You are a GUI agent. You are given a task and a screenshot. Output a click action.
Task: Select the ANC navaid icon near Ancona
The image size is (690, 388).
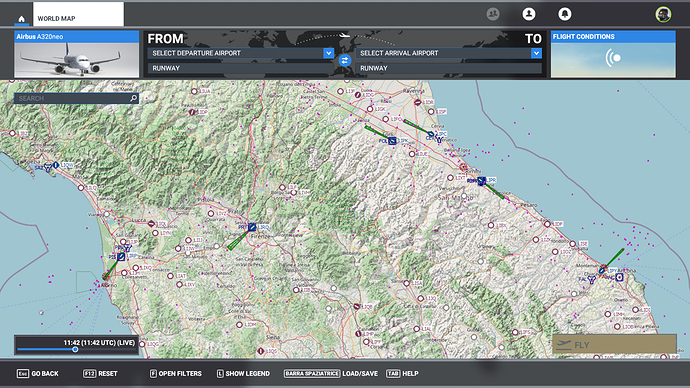620,277
